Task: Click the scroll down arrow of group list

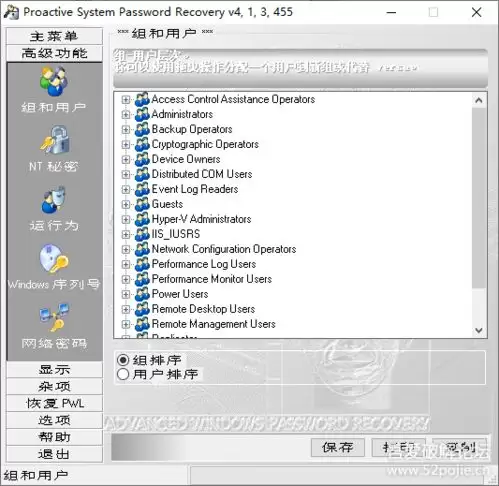Action: tap(479, 330)
